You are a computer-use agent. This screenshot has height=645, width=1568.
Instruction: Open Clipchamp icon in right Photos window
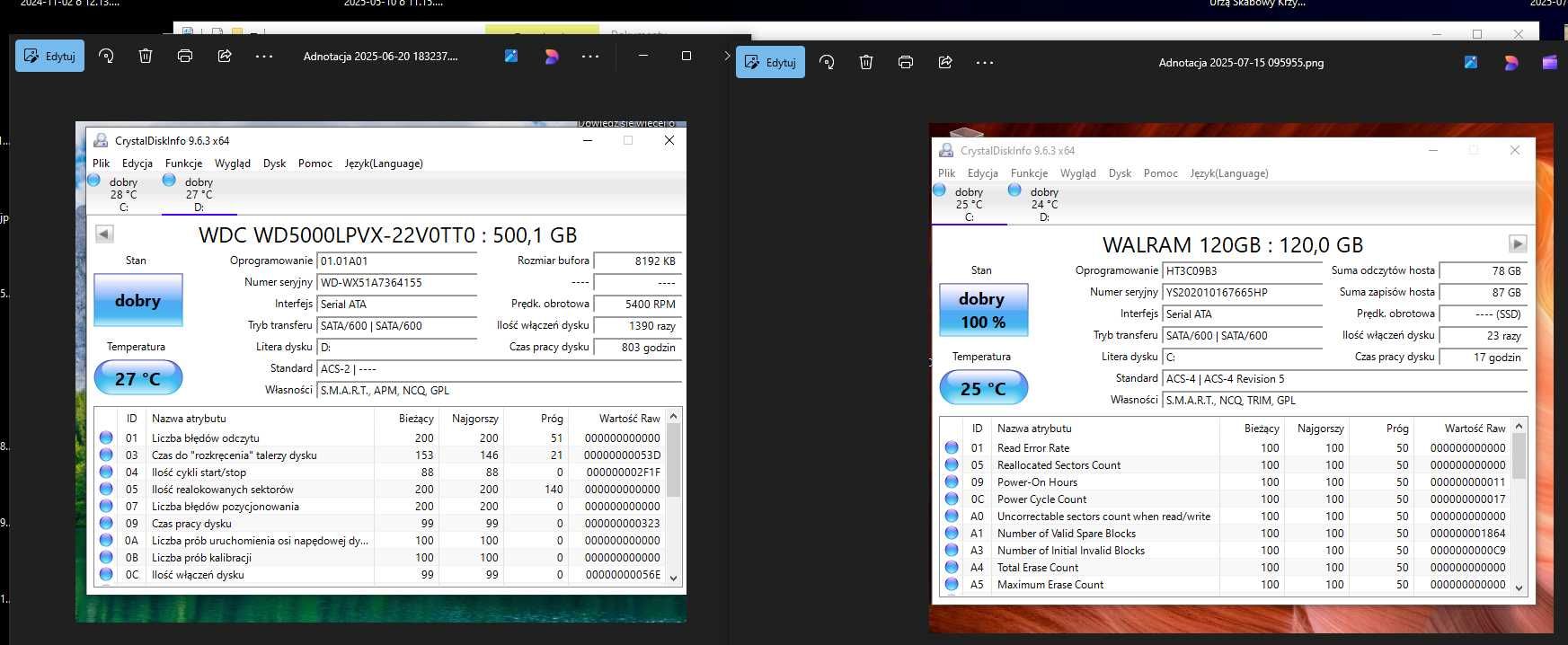1550,62
